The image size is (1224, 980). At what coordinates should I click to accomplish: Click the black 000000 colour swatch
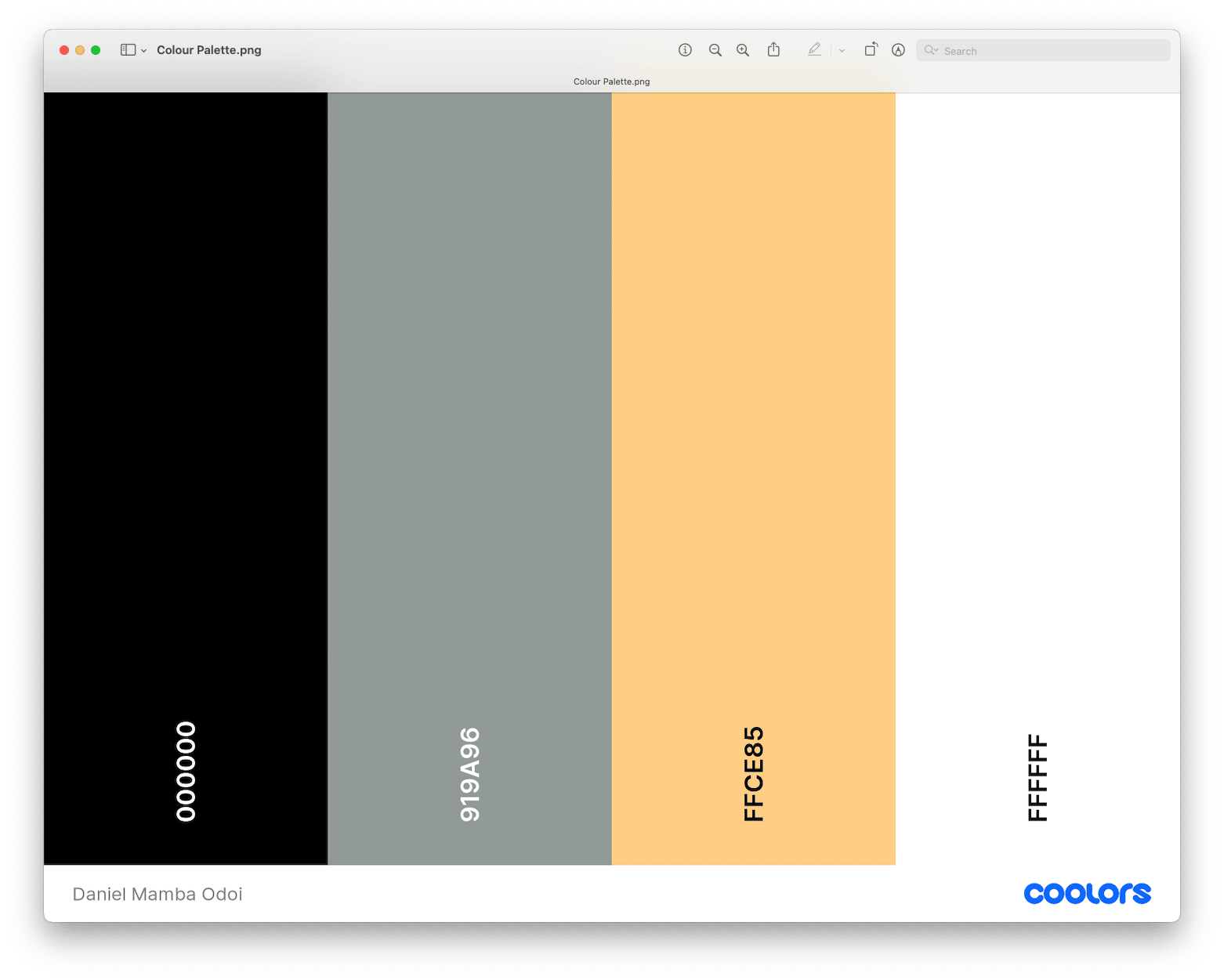(x=186, y=479)
